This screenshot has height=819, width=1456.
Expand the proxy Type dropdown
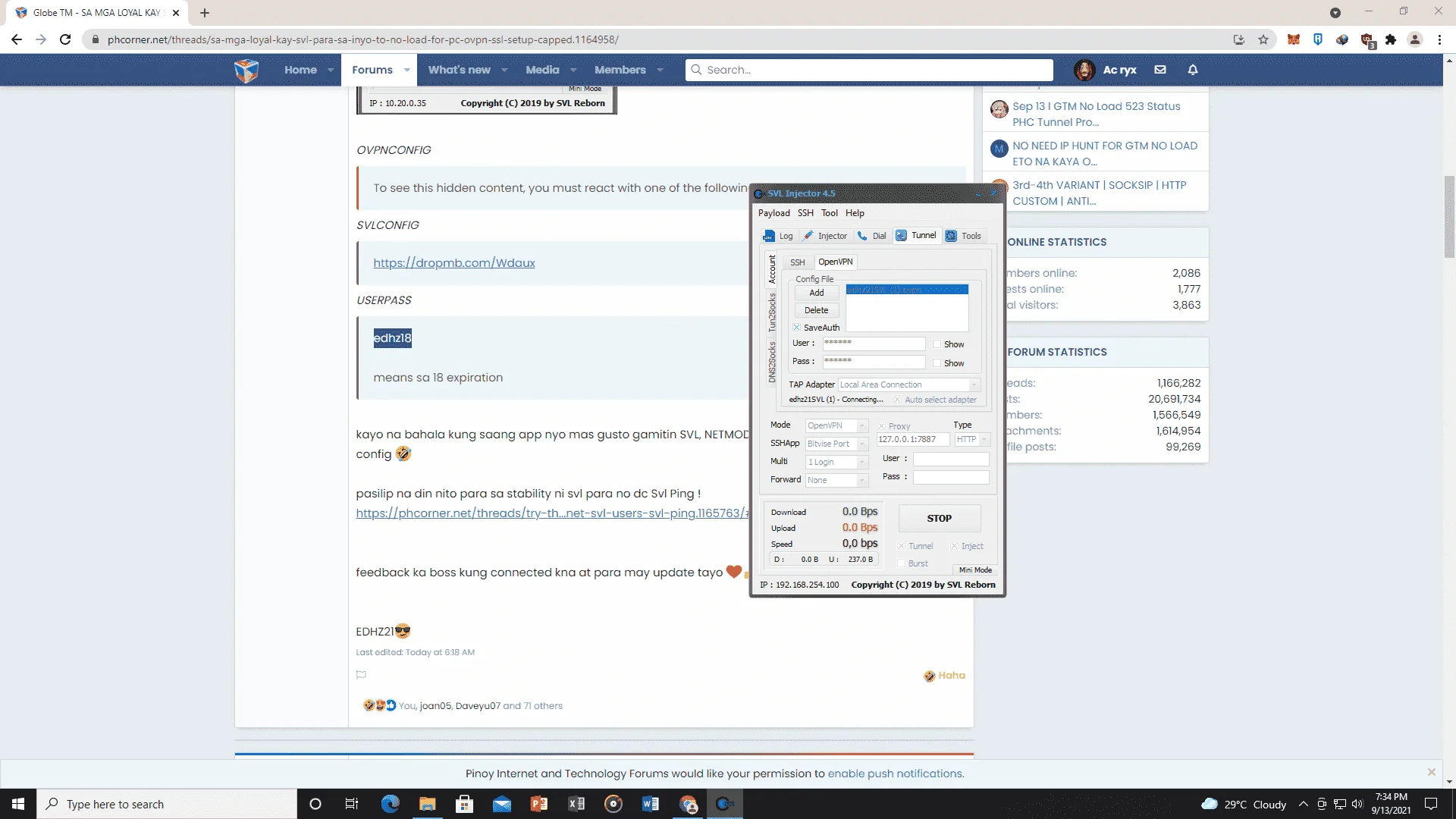[984, 439]
